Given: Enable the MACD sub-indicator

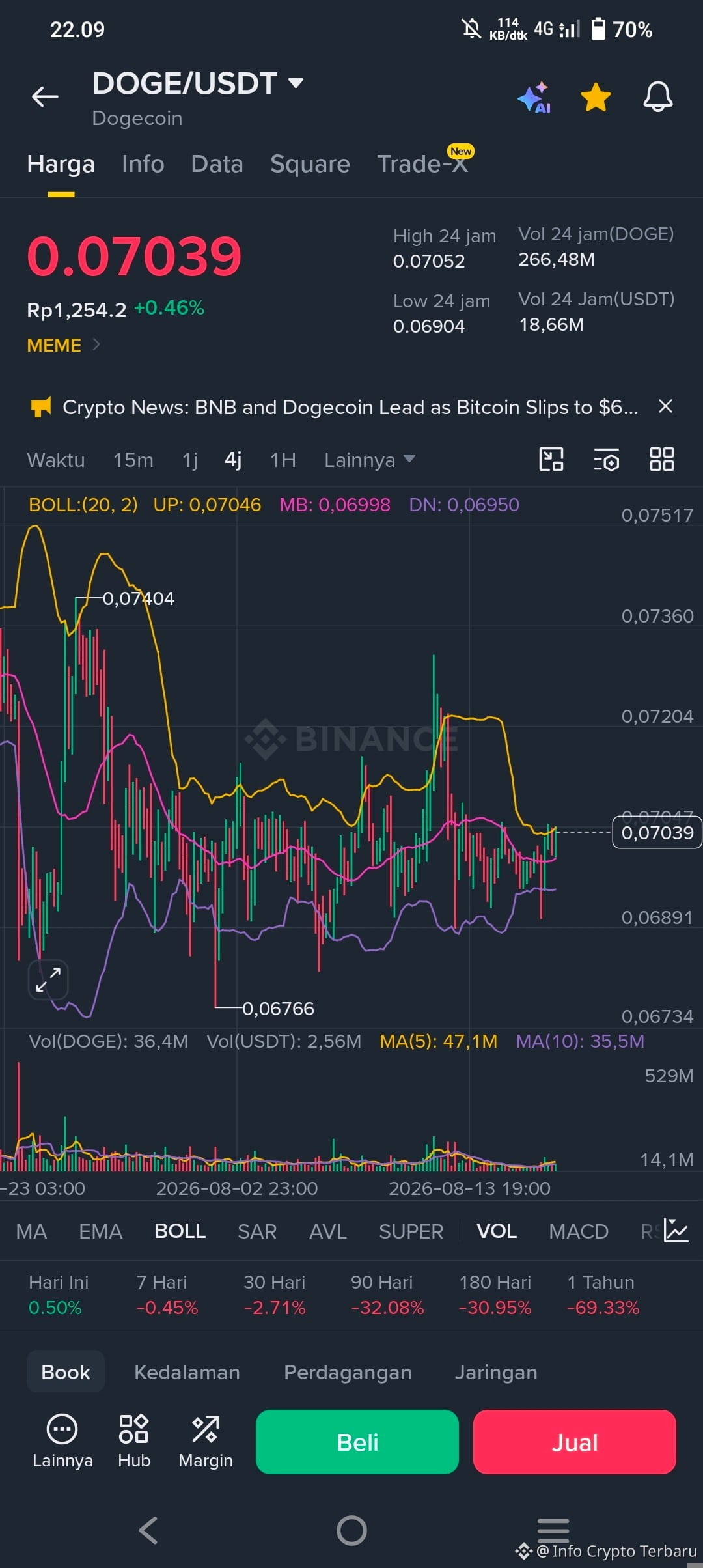Looking at the screenshot, I should click(x=579, y=1231).
